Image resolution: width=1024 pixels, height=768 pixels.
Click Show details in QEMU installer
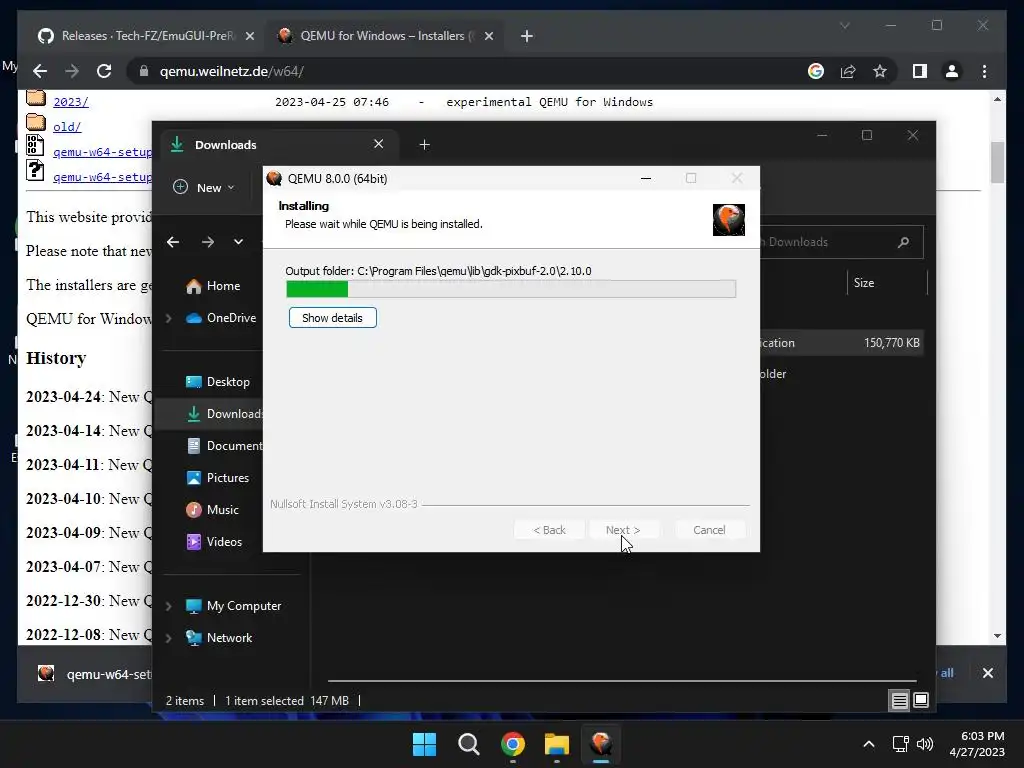(x=332, y=318)
